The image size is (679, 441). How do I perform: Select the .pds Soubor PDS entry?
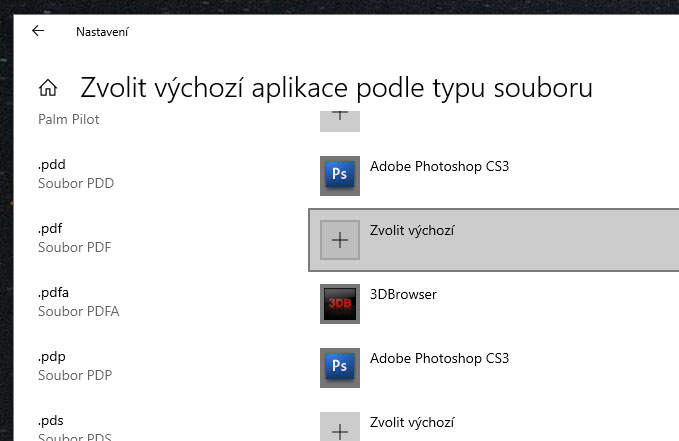point(75,428)
